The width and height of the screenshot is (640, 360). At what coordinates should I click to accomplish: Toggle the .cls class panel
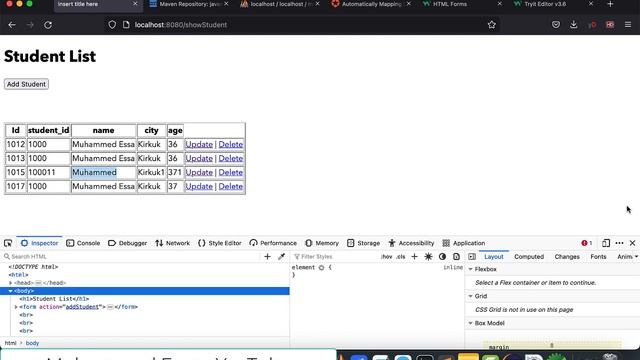(x=401, y=257)
